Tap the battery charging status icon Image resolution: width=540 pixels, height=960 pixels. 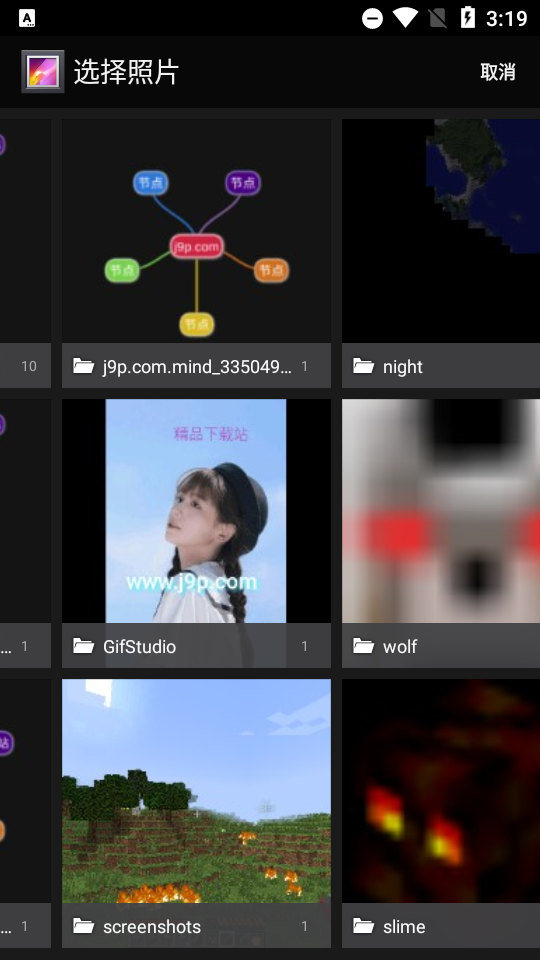(x=468, y=18)
